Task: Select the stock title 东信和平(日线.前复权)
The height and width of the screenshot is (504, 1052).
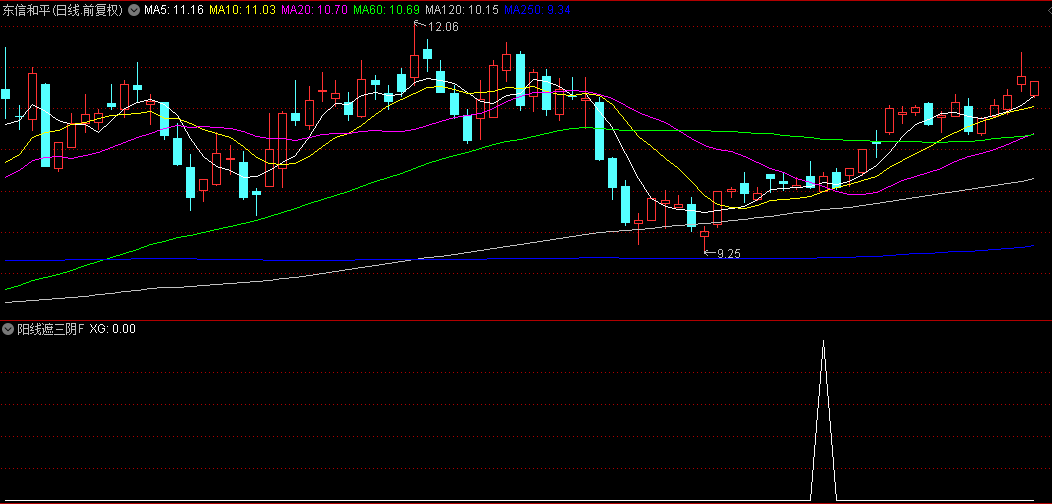Action: click(x=63, y=10)
